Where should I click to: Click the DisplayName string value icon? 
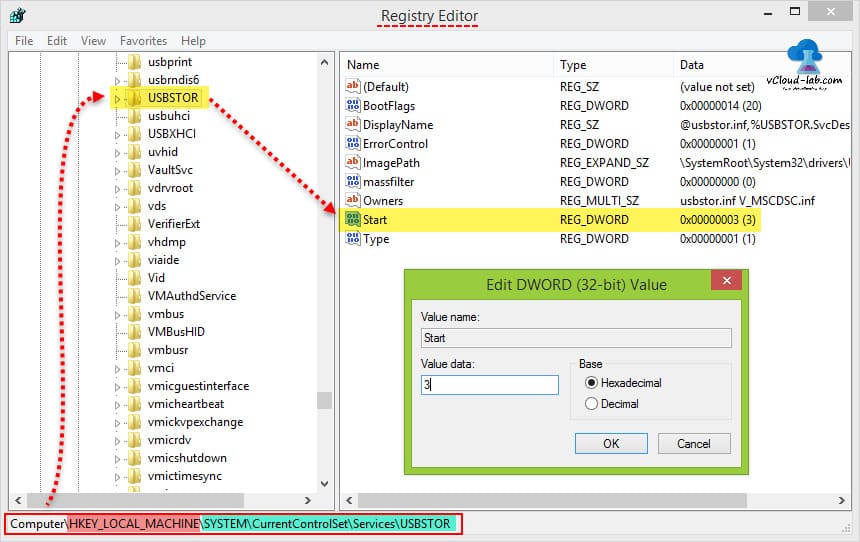tap(353, 124)
